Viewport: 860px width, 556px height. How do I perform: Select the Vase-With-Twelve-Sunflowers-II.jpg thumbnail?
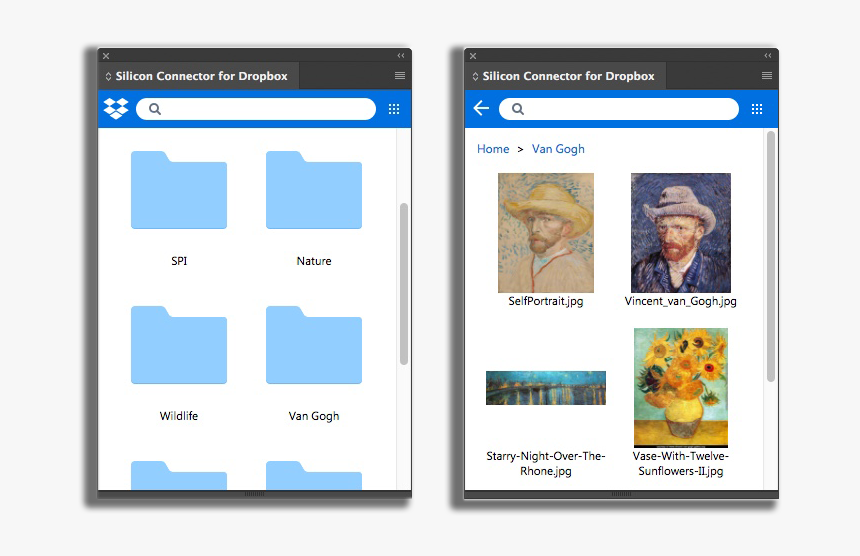[x=681, y=388]
